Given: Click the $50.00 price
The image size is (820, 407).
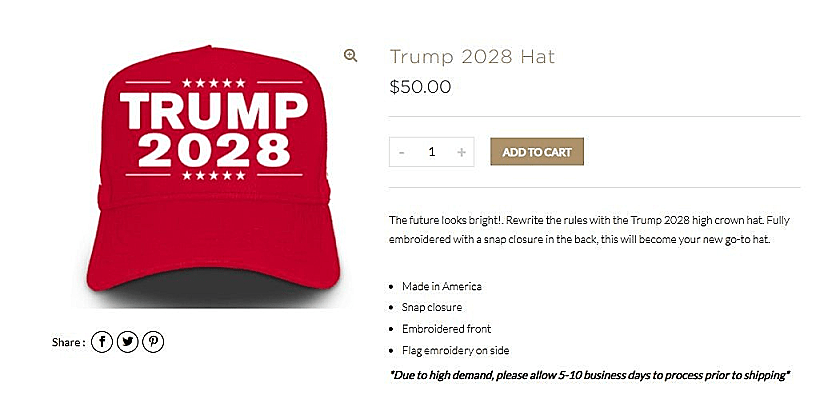Looking at the screenshot, I should (x=420, y=87).
